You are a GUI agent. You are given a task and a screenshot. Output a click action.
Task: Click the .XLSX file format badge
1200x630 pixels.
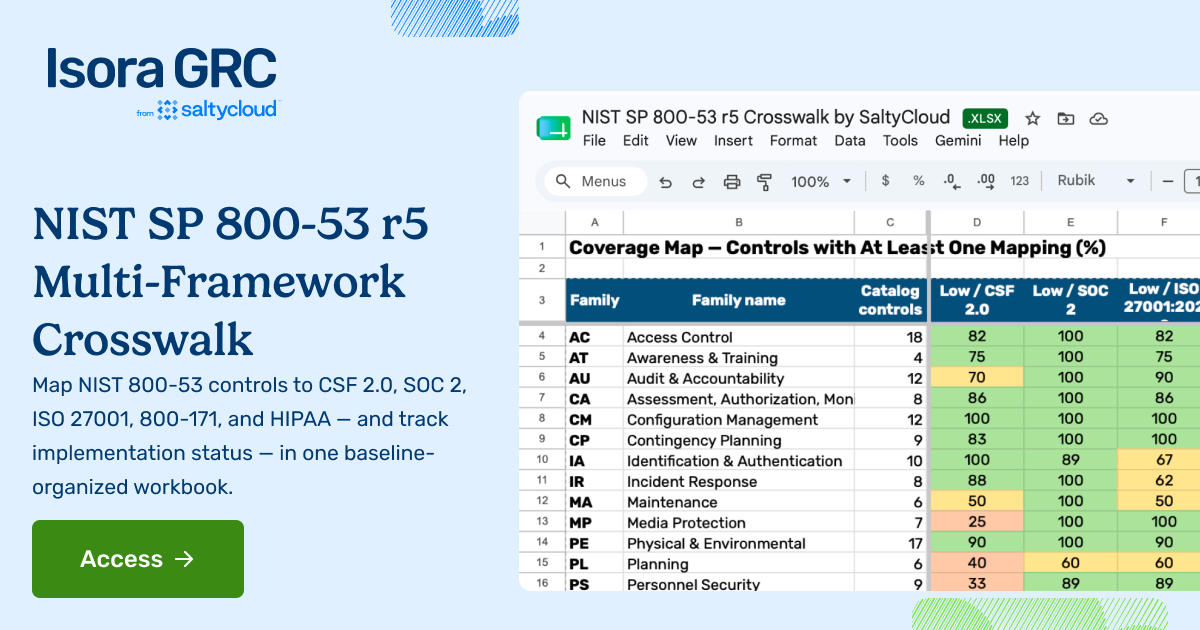click(987, 117)
